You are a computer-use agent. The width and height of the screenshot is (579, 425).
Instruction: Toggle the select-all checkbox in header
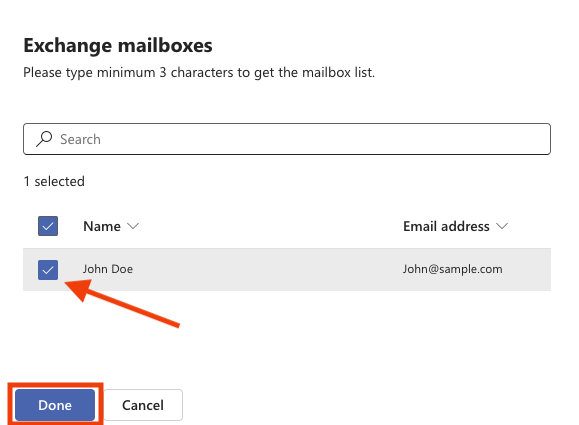48,226
